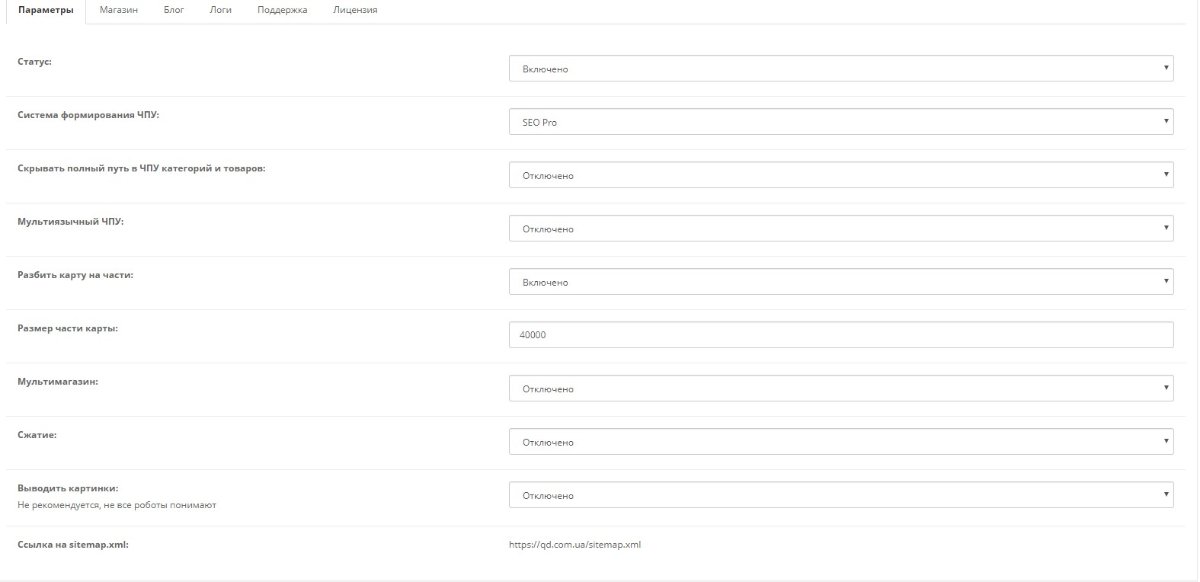Open the Выводить картинки dropdown

coord(841,495)
